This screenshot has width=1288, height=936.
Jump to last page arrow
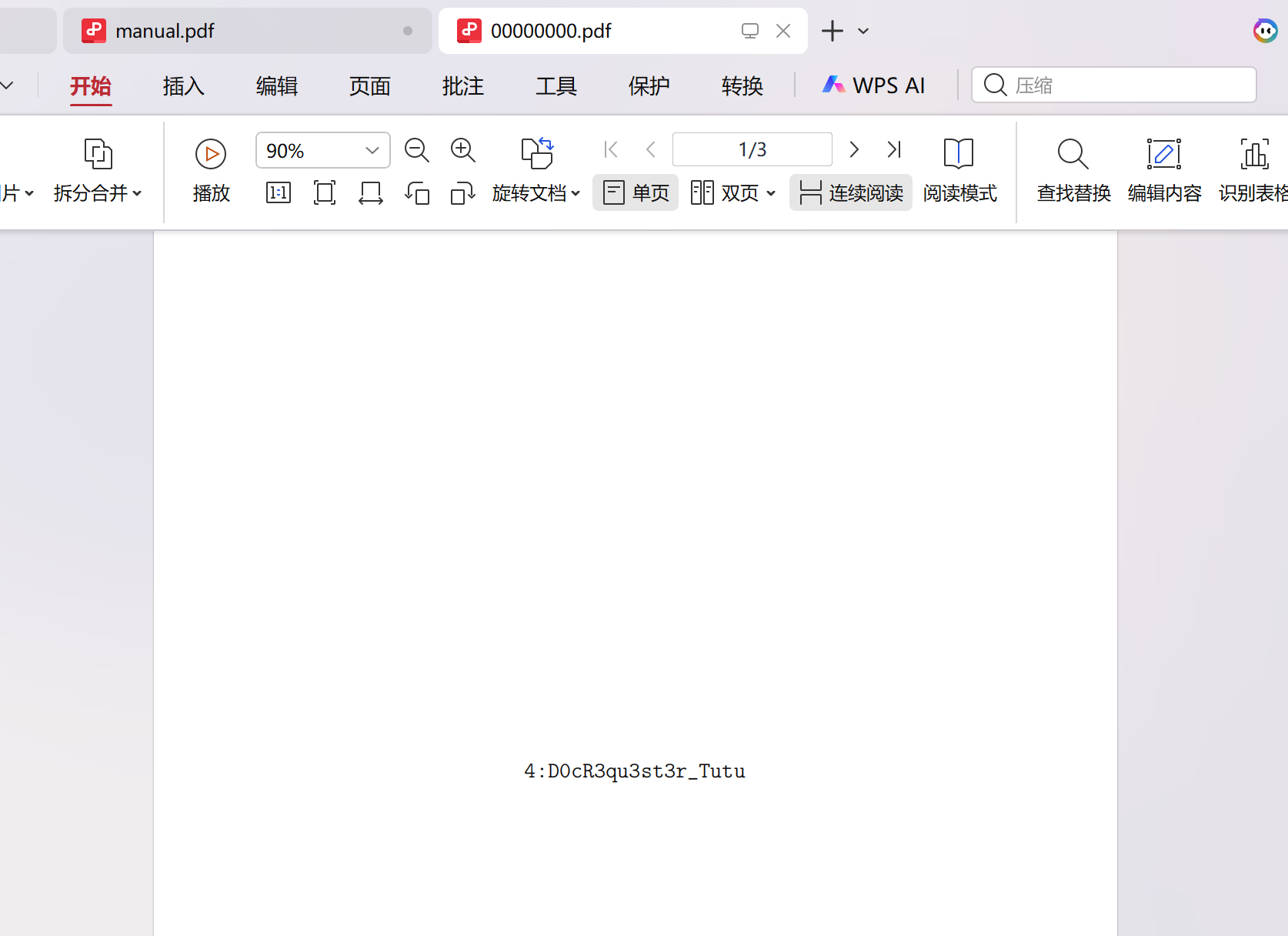click(894, 149)
